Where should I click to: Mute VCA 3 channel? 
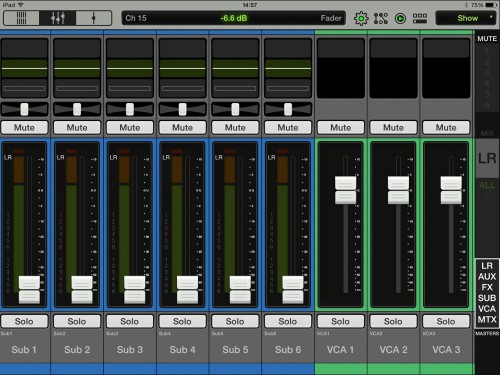pyautogui.click(x=446, y=128)
